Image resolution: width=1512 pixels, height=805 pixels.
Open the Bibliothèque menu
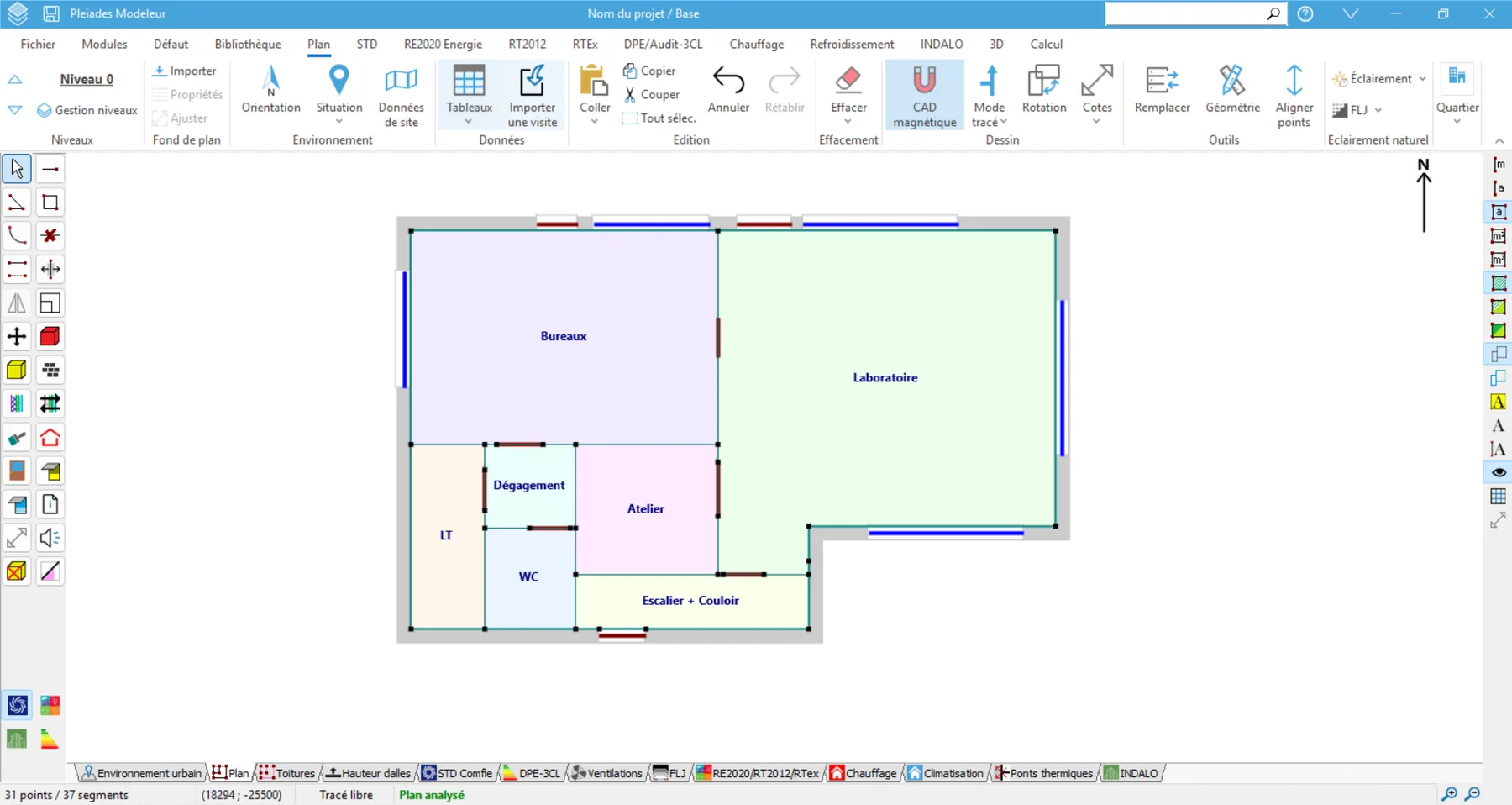click(248, 44)
